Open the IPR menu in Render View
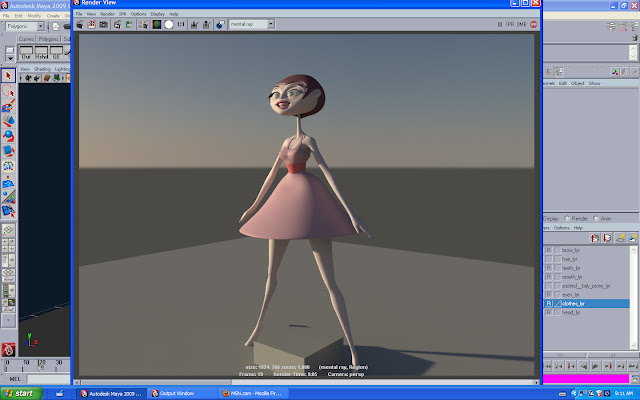Image resolution: width=640 pixels, height=400 pixels. coord(122,14)
